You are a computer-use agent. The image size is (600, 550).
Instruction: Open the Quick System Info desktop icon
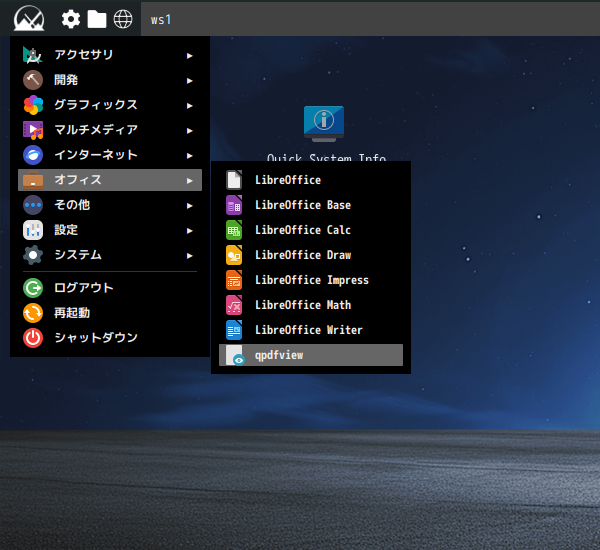tap(324, 123)
